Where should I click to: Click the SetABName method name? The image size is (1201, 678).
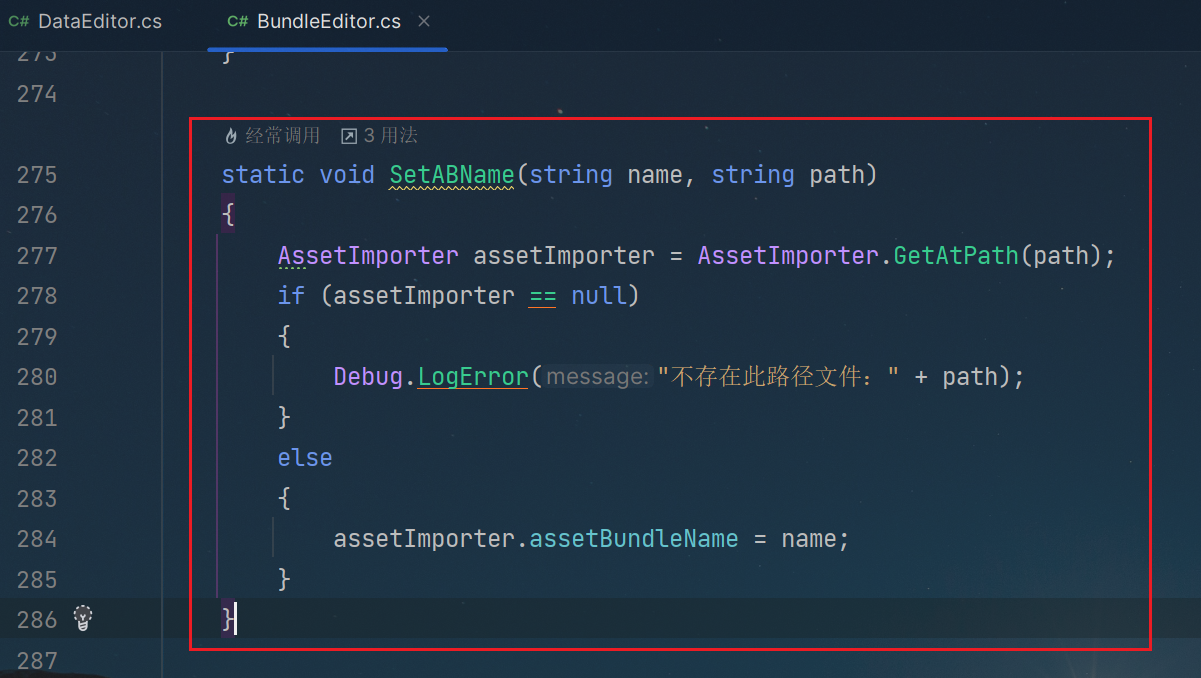click(451, 175)
